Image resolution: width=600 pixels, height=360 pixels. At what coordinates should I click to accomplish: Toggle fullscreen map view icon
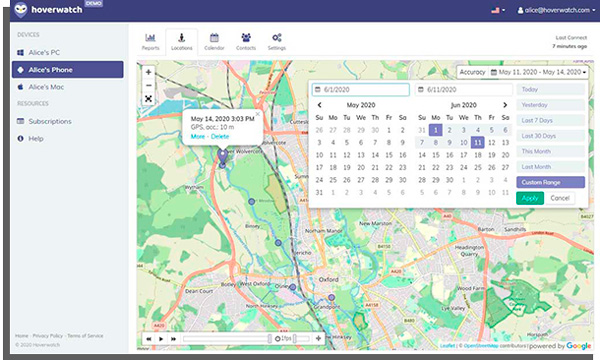pos(148,99)
